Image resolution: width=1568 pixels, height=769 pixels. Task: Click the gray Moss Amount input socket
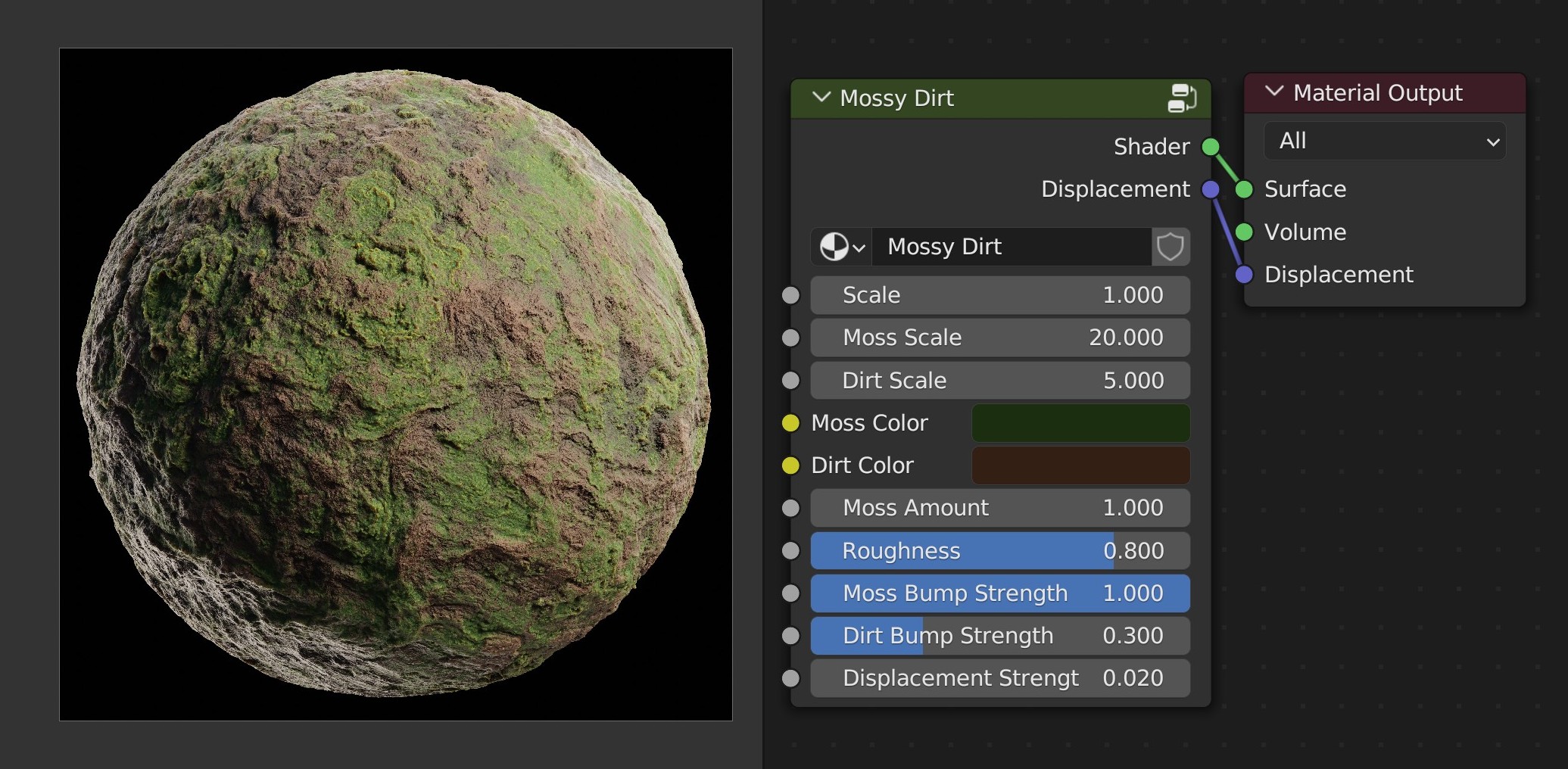(x=790, y=508)
